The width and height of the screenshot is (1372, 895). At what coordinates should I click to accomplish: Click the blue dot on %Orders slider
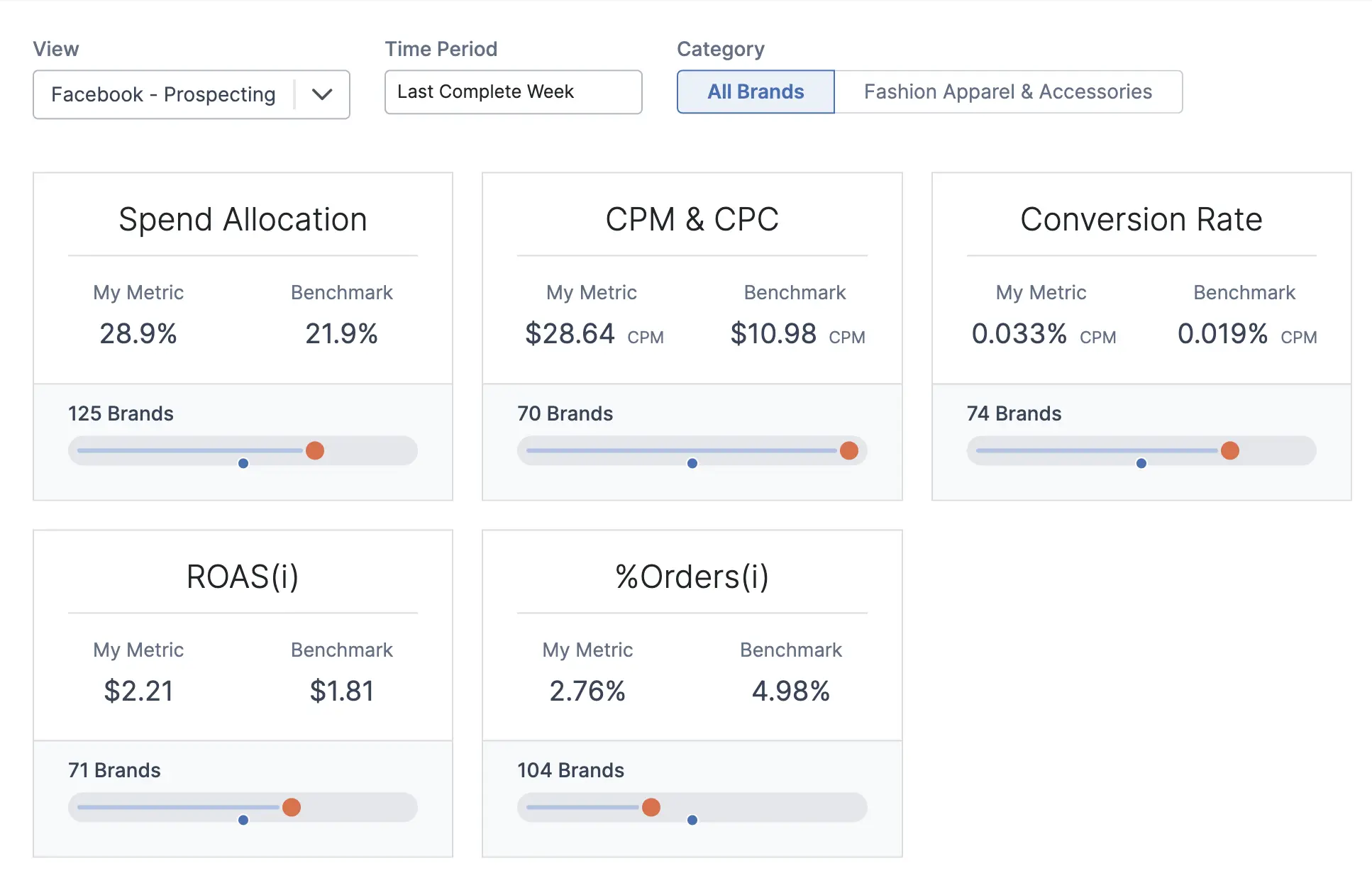pos(692,820)
